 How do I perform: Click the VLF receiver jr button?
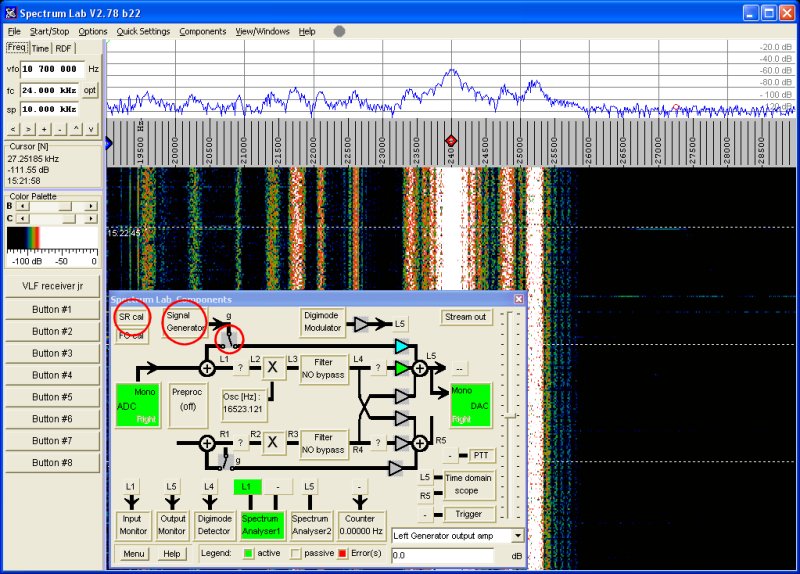coord(53,286)
